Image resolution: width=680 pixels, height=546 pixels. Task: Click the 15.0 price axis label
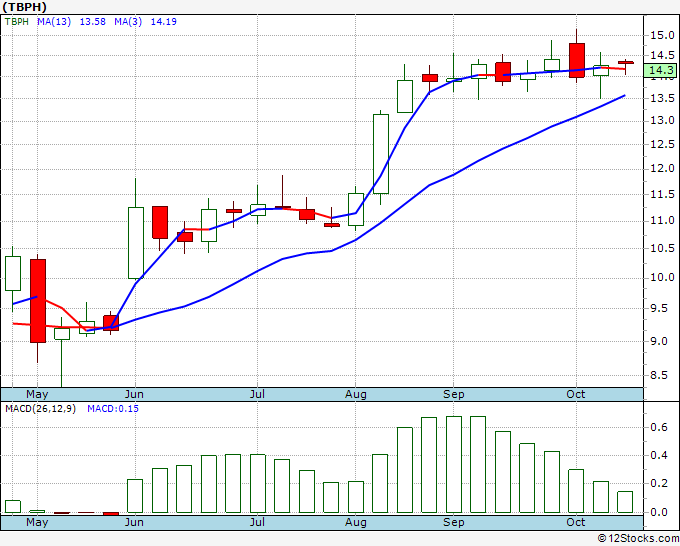pos(662,35)
